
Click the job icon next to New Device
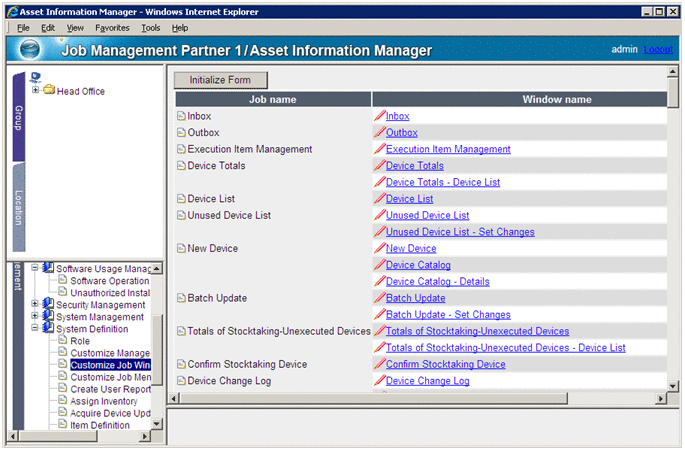point(180,248)
